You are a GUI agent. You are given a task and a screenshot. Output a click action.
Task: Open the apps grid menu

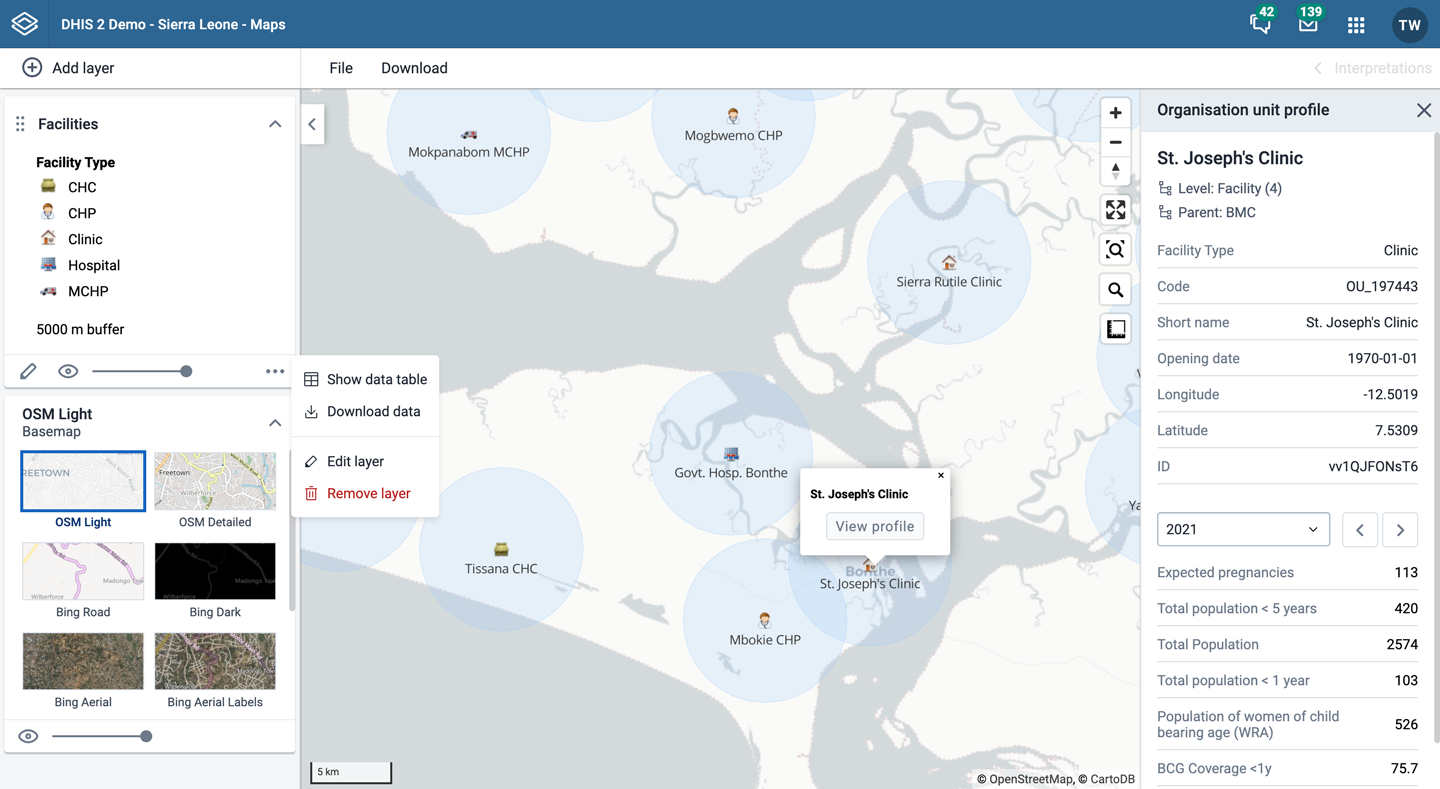click(x=1356, y=25)
